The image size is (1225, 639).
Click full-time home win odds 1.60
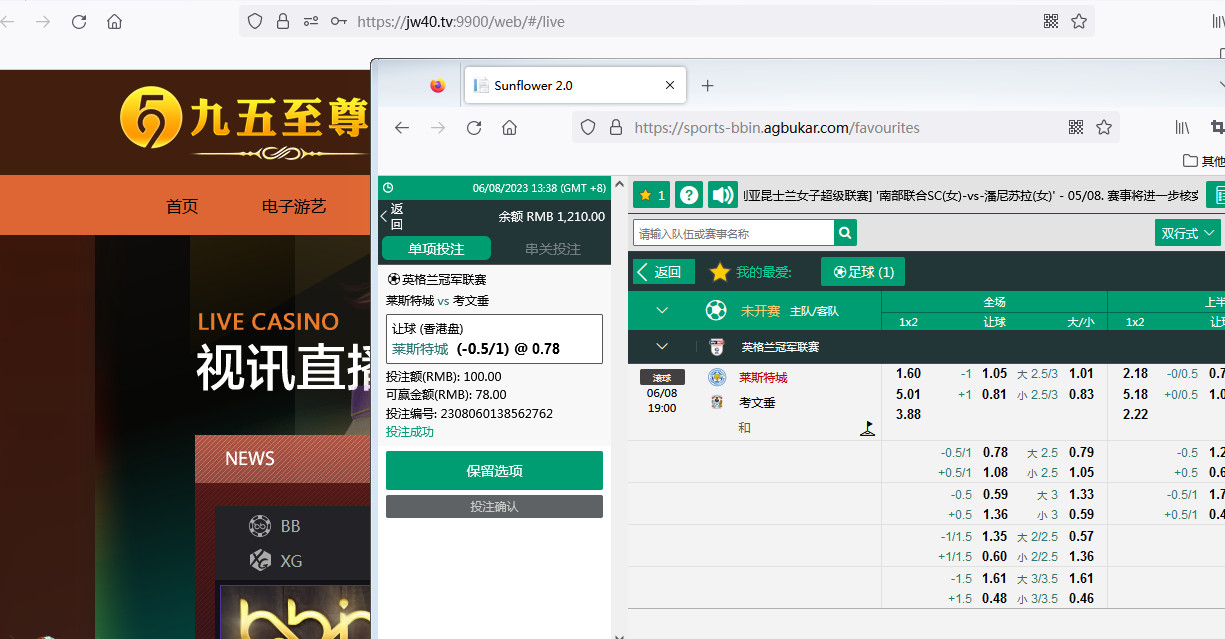(x=909, y=374)
